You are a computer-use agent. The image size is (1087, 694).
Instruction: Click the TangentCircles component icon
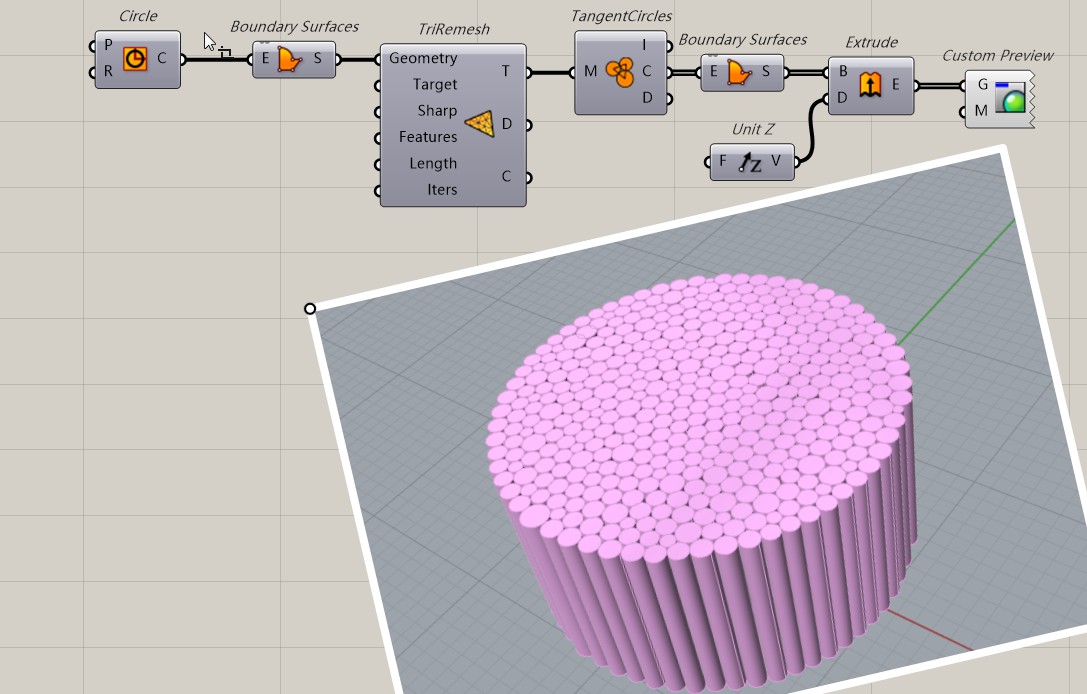pos(620,72)
